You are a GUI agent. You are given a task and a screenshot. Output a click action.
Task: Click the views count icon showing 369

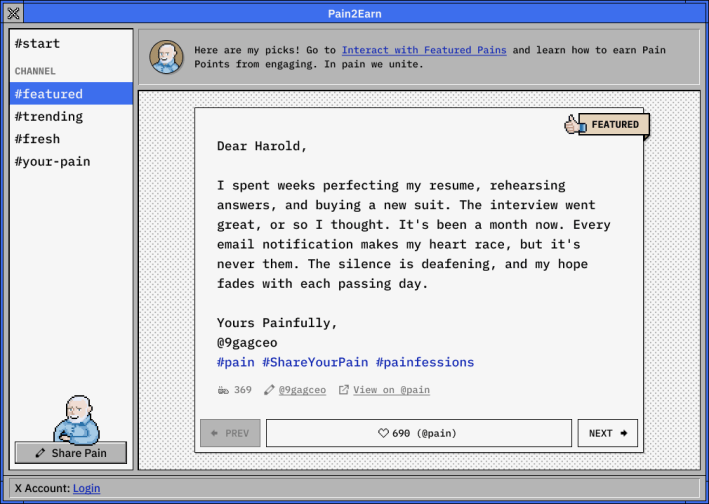223,390
